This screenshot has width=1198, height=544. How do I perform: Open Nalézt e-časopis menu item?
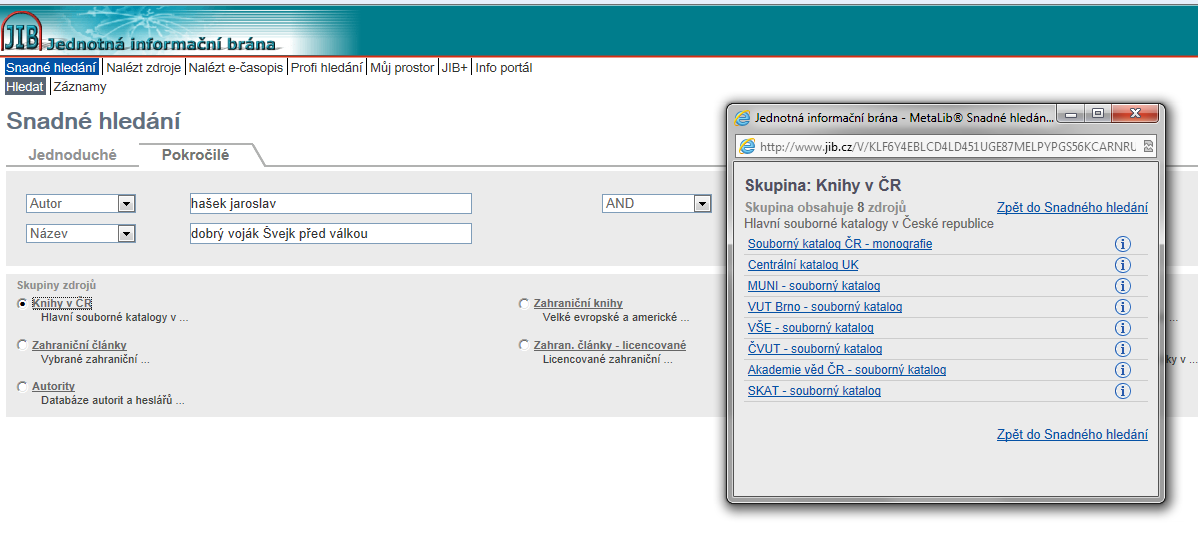(236, 67)
